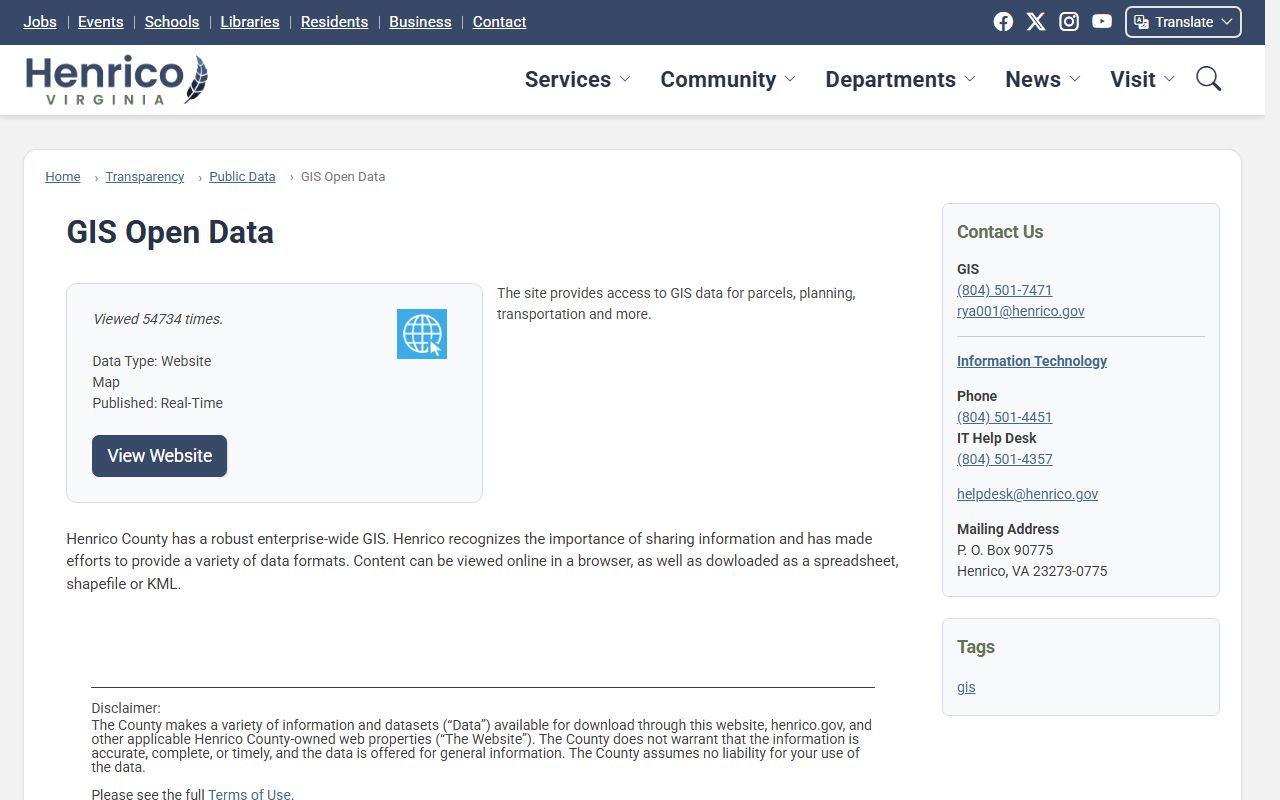
Task: Open Schools in the top bar
Action: click(172, 22)
